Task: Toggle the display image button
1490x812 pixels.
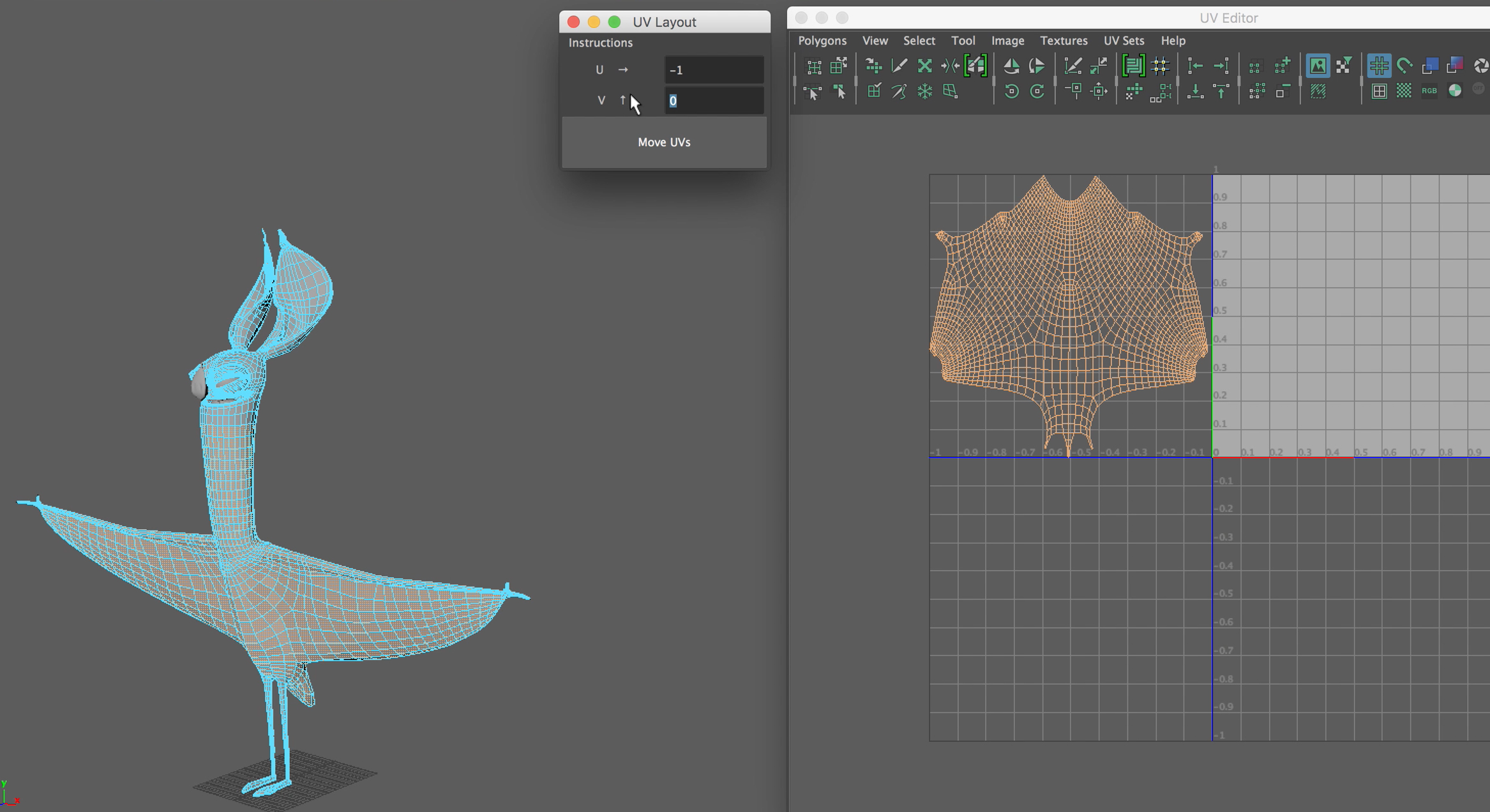Action: point(1318,65)
